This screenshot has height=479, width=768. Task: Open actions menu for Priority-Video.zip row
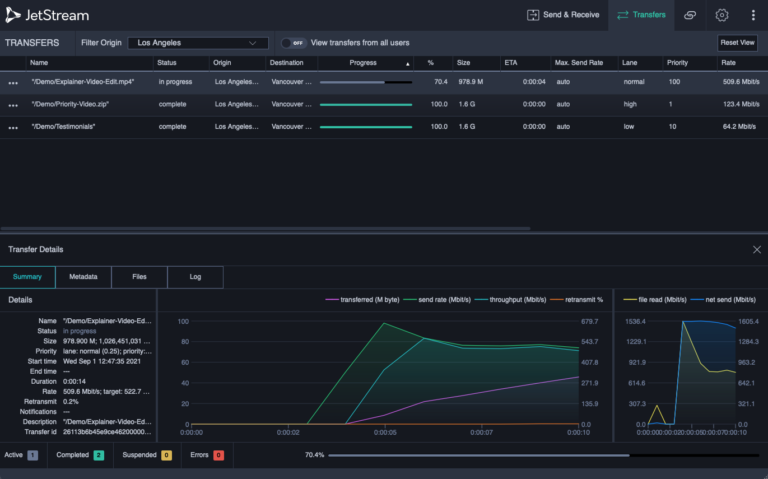coord(13,104)
